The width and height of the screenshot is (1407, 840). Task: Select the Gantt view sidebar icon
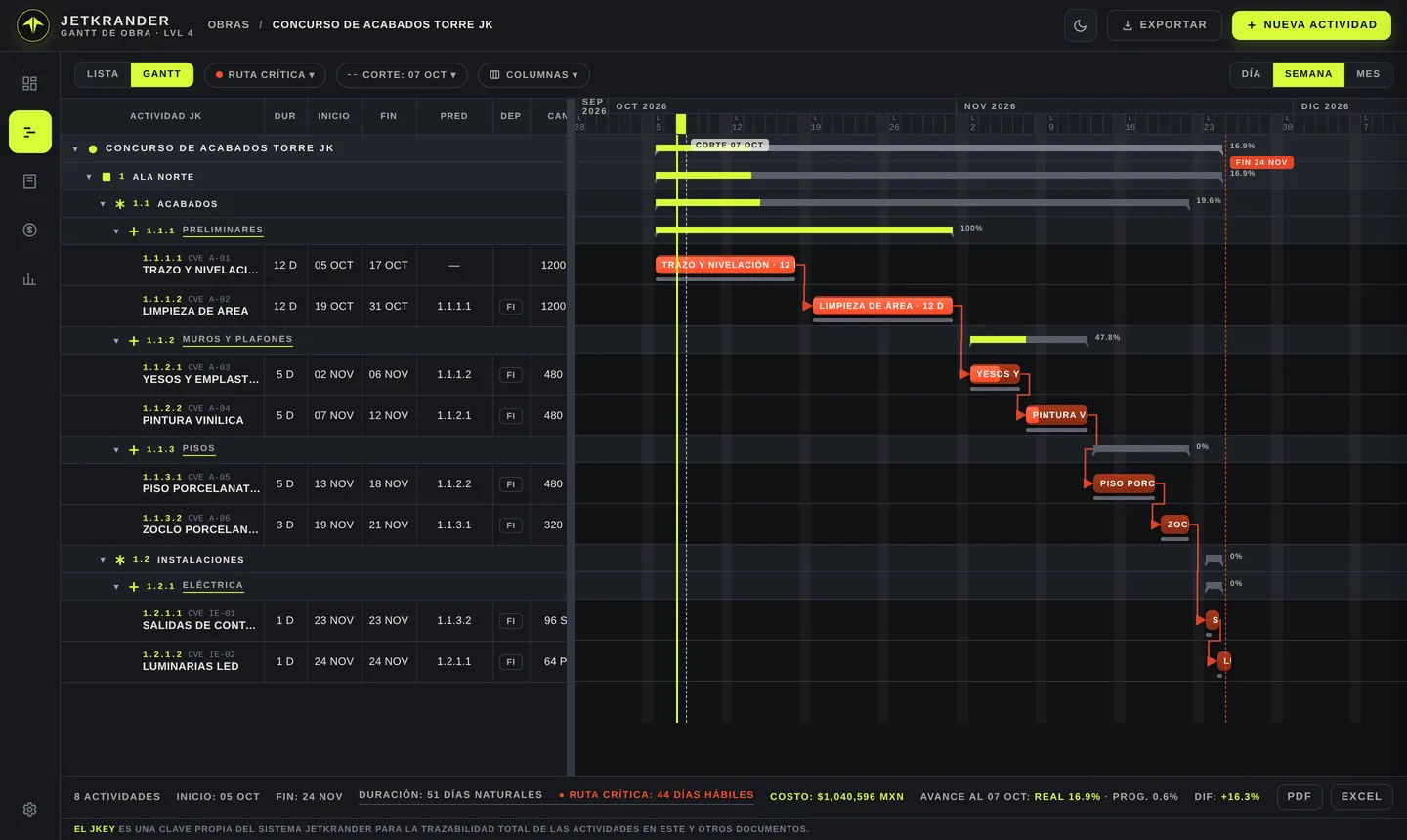(x=30, y=132)
